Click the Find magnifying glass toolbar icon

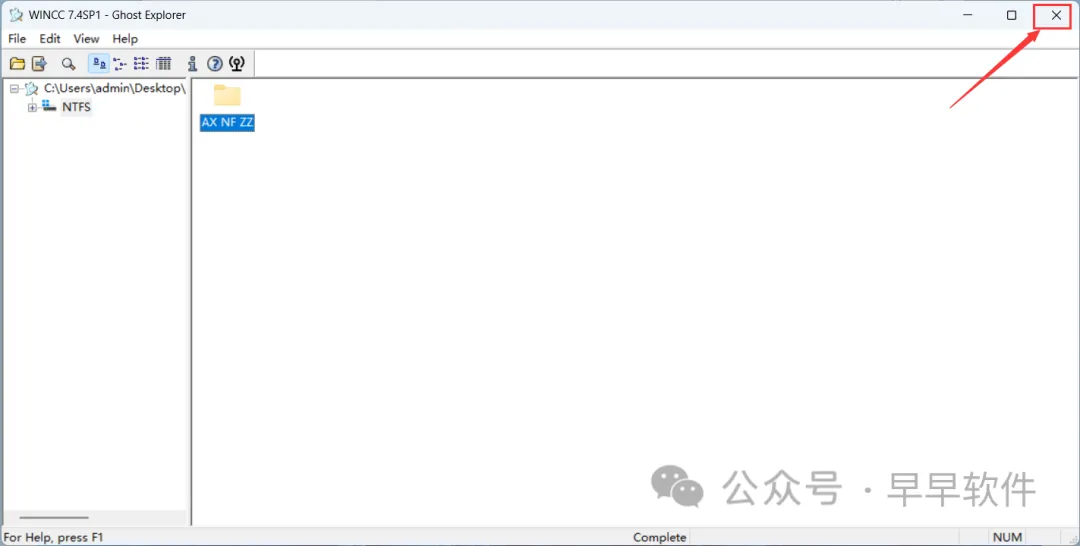coord(68,64)
